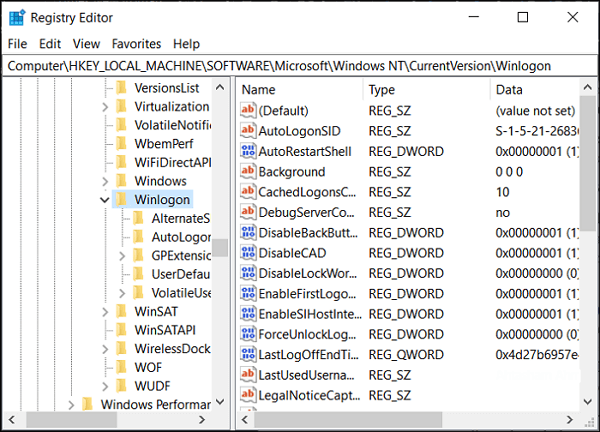Click the DWORD icon for DisableLockWor... value
The height and width of the screenshot is (432, 600).
[x=248, y=272]
